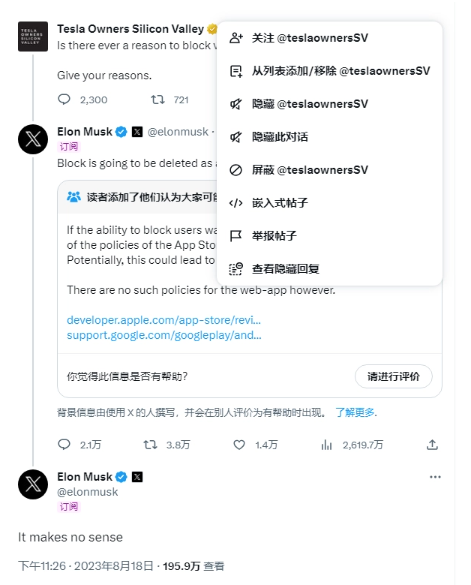Open developer.apple.com app-store link
The width and height of the screenshot is (471, 585).
coord(163,320)
